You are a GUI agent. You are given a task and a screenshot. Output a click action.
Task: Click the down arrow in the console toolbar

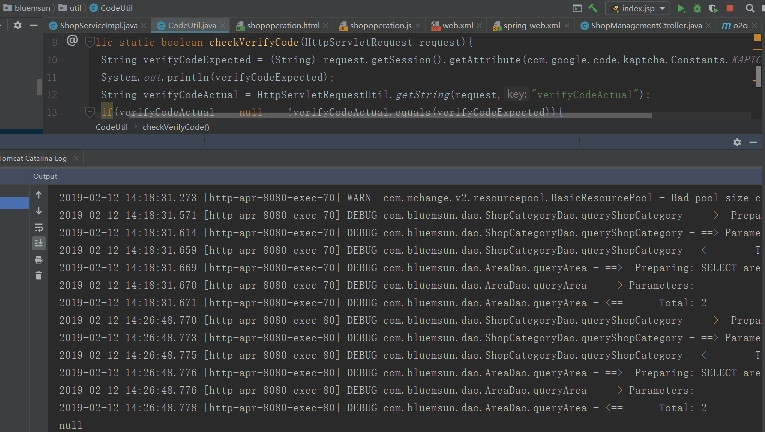coord(39,211)
